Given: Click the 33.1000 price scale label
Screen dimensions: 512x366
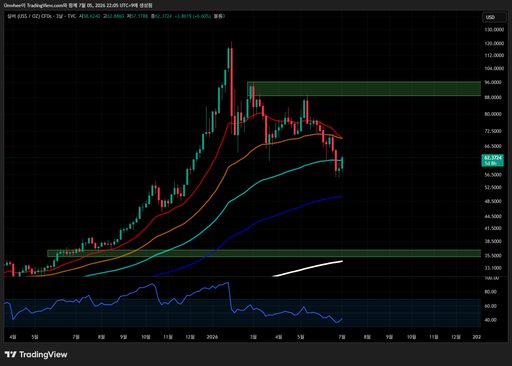Looking at the screenshot, I should tap(493, 268).
